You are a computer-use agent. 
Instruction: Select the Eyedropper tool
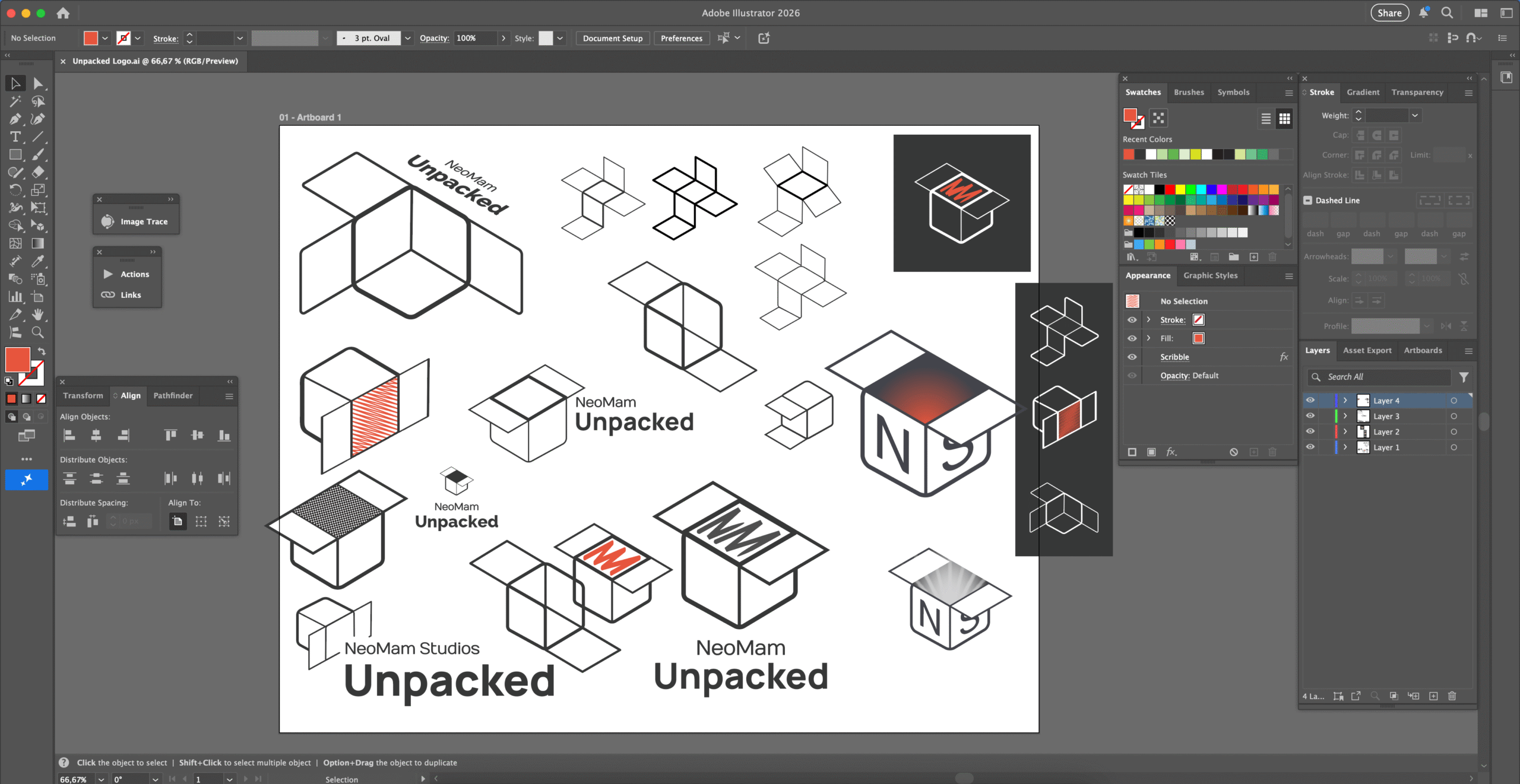point(38,261)
